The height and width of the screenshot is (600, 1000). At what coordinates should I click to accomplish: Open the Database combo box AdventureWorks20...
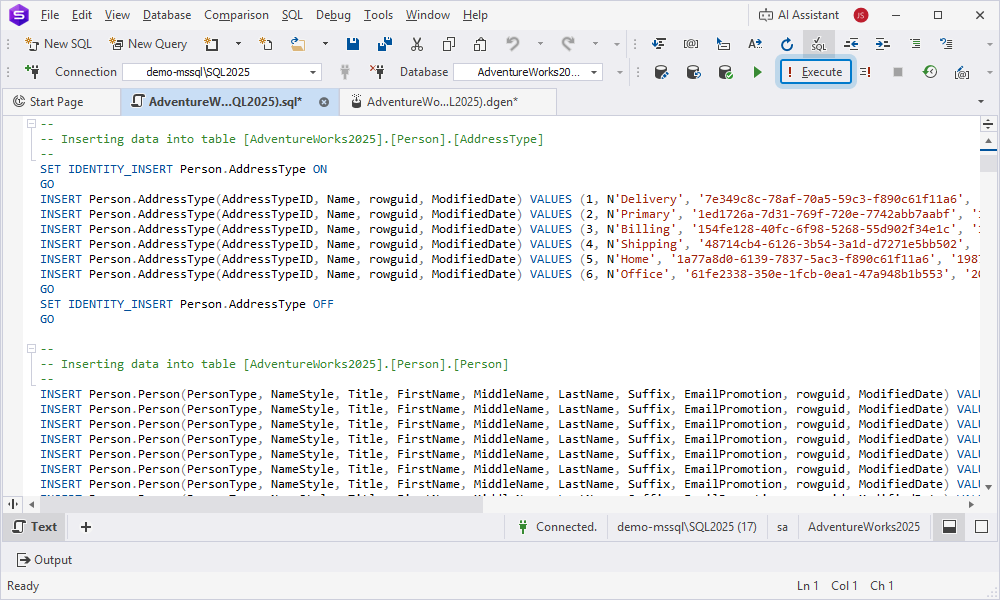[x=528, y=72]
